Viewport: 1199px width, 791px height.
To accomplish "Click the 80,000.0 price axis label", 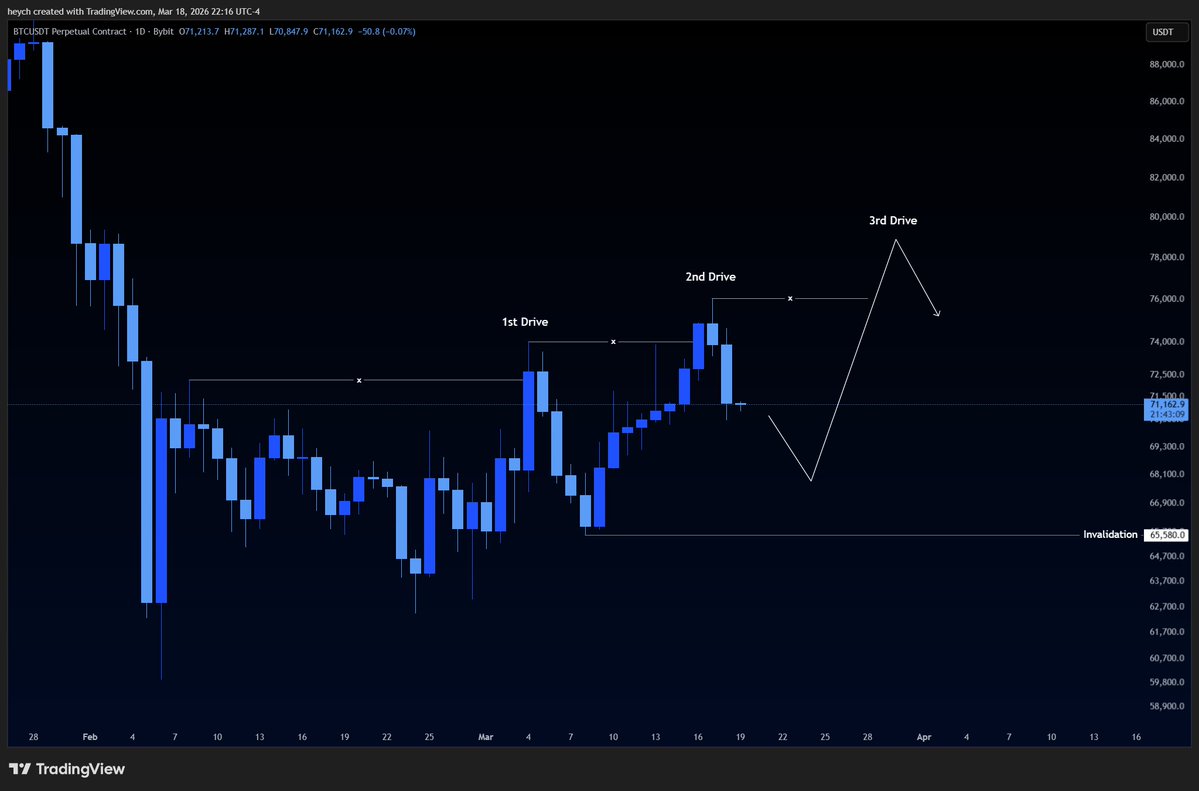I will 1167,216.
